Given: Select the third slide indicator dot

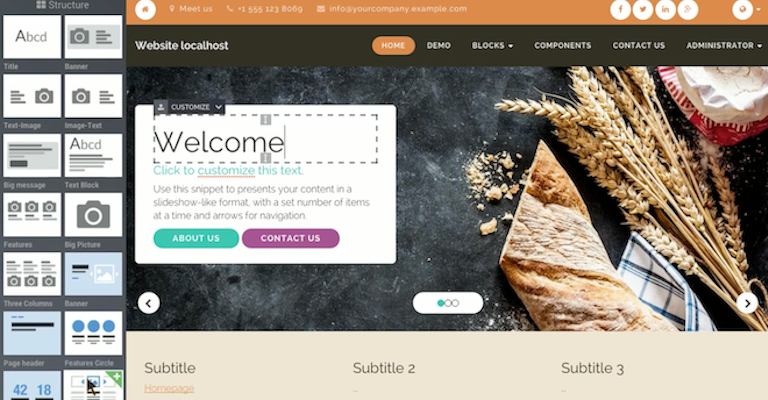Looking at the screenshot, I should (455, 303).
